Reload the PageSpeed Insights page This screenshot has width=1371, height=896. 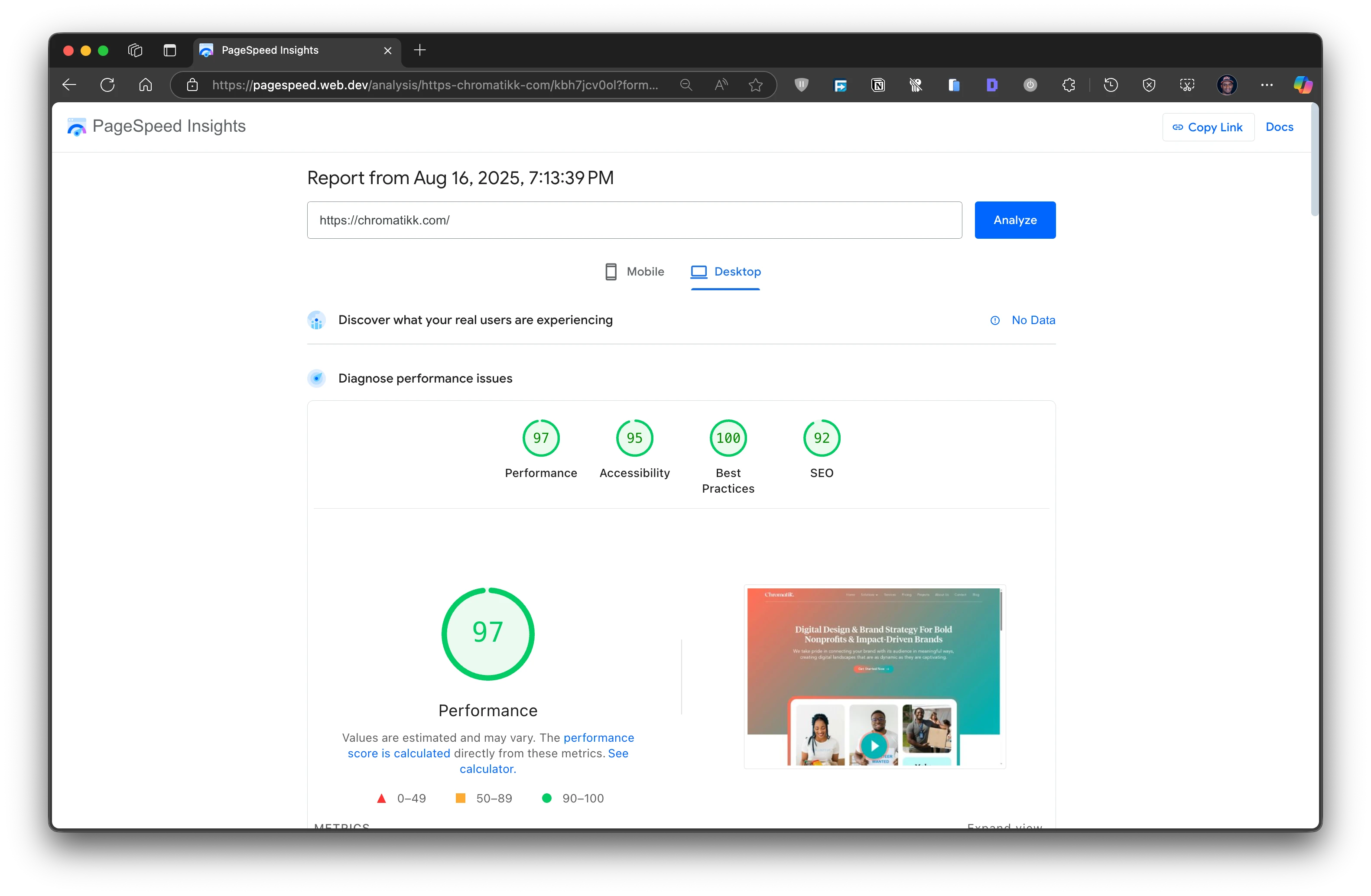click(x=108, y=85)
